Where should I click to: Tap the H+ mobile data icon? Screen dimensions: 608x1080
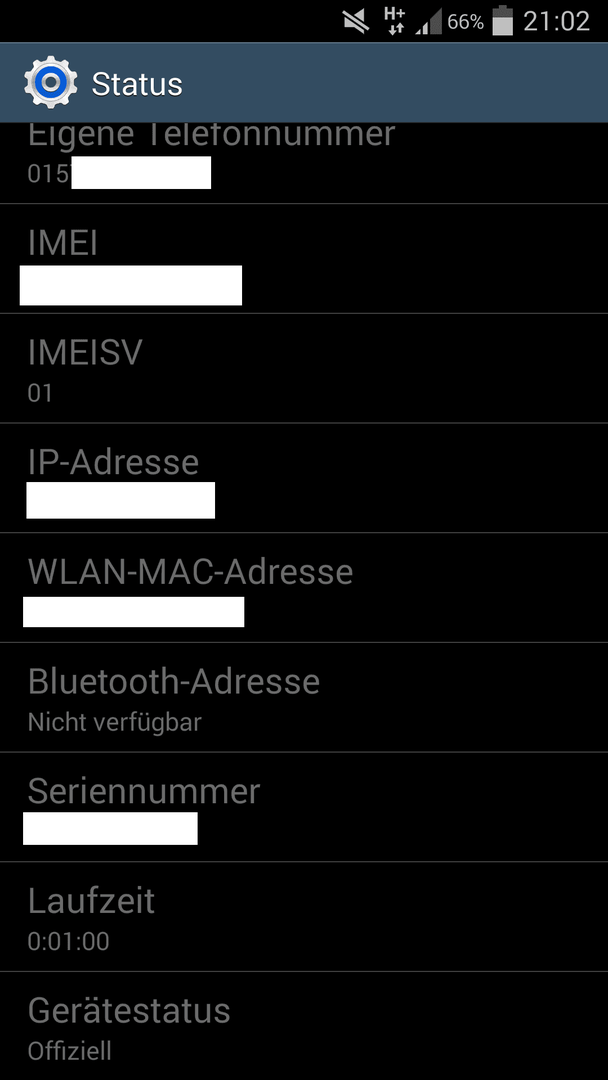click(395, 22)
